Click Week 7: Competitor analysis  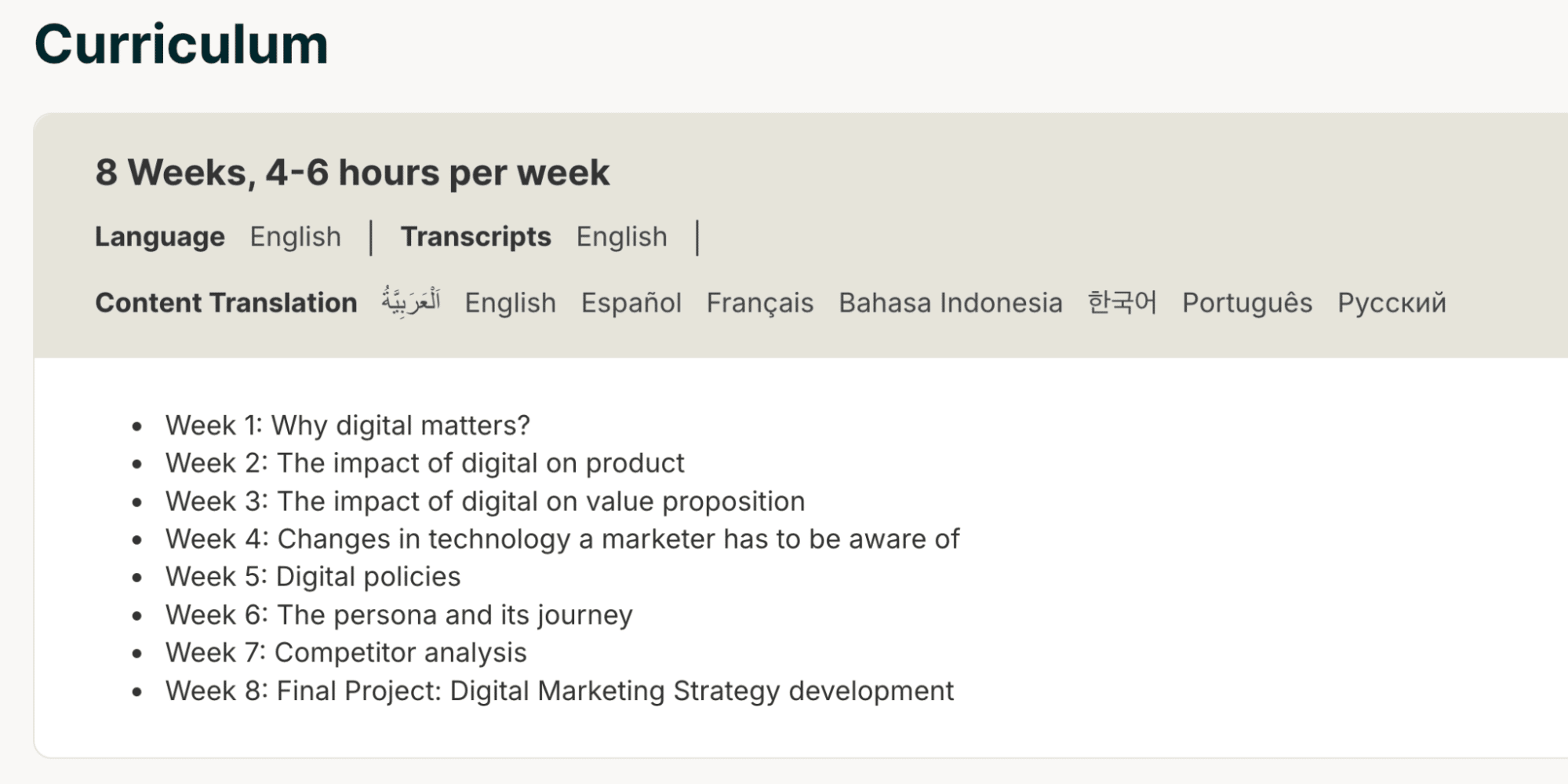[346, 653]
